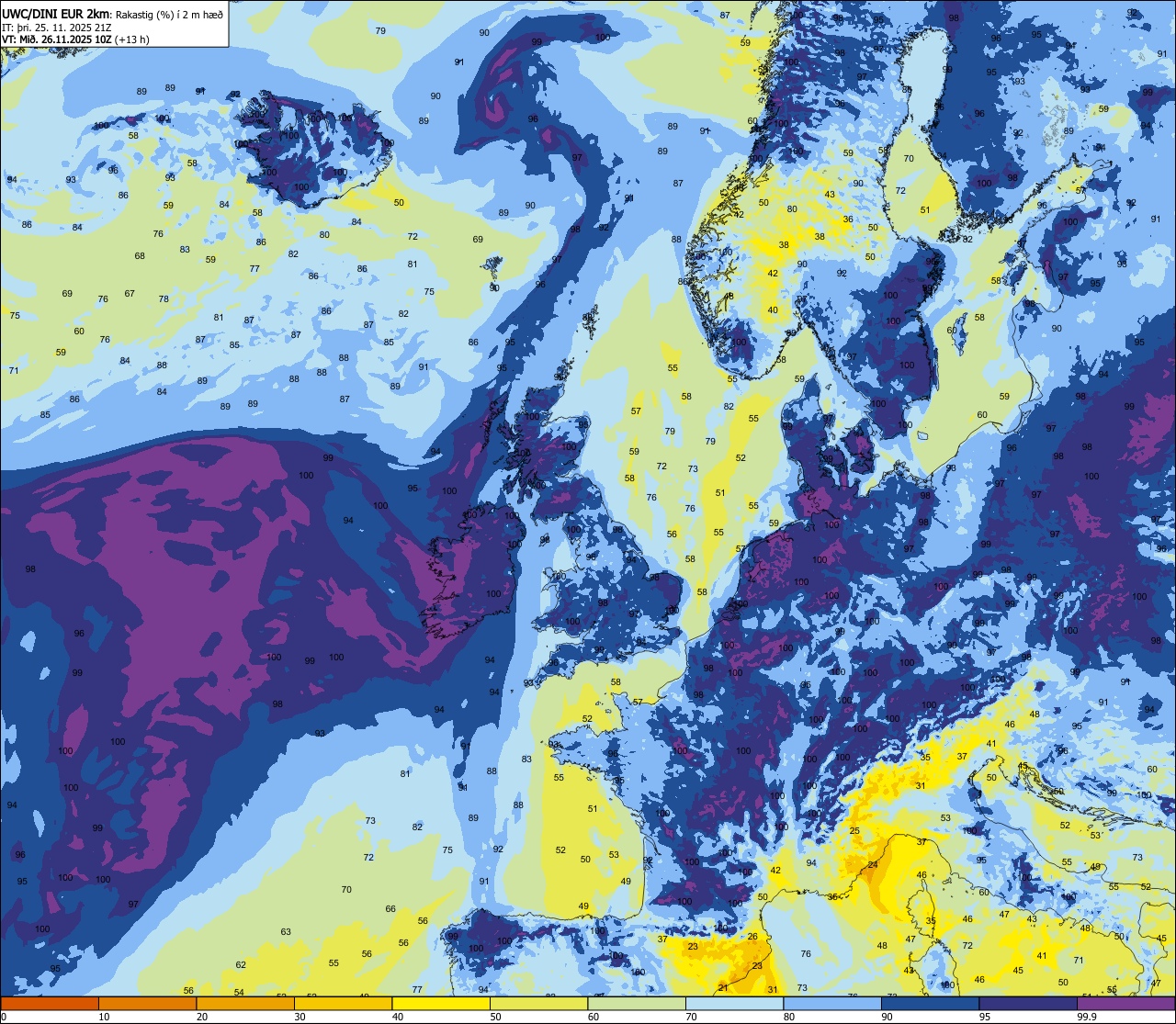Click the humidity value '63' on the map

[x=286, y=931]
